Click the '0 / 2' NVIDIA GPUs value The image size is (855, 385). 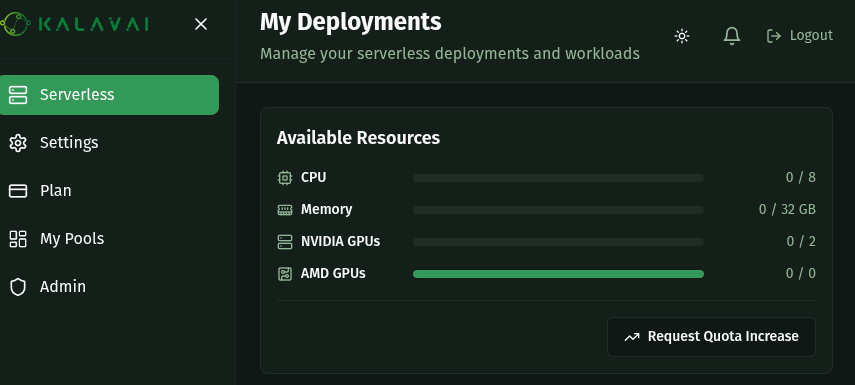click(x=801, y=241)
